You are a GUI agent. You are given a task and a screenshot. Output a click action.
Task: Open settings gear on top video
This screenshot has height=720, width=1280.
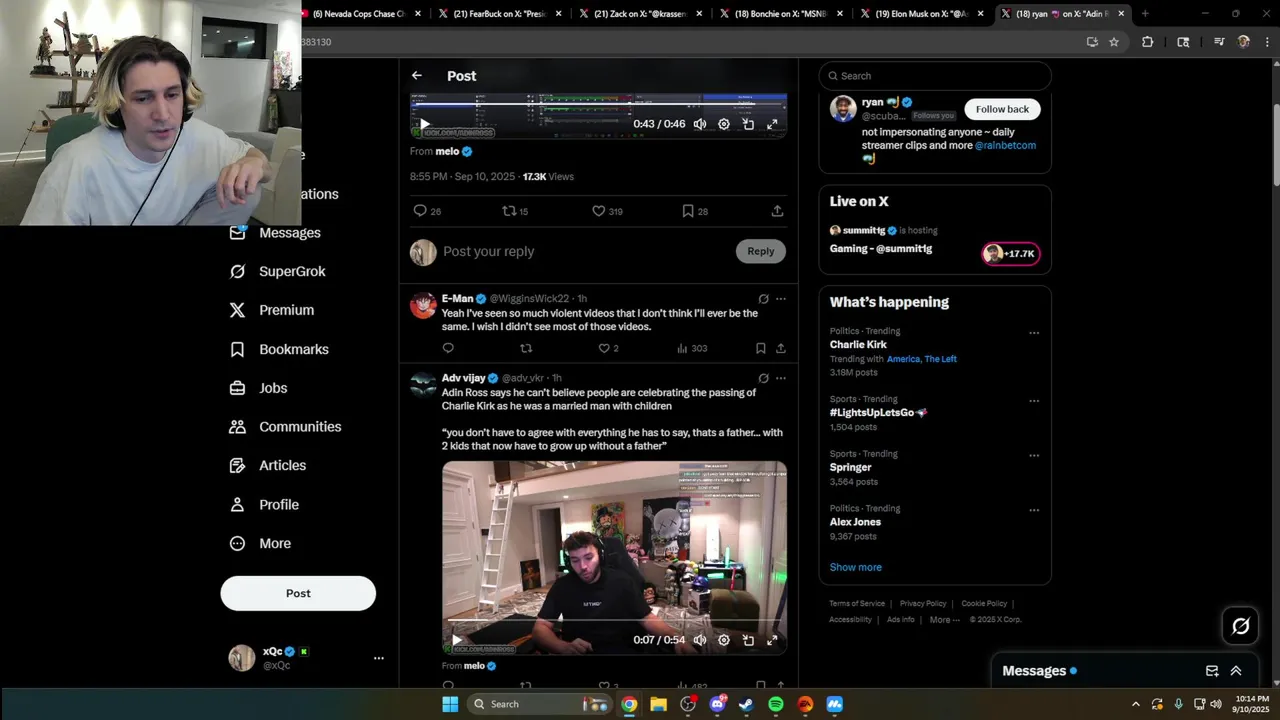pos(724,124)
